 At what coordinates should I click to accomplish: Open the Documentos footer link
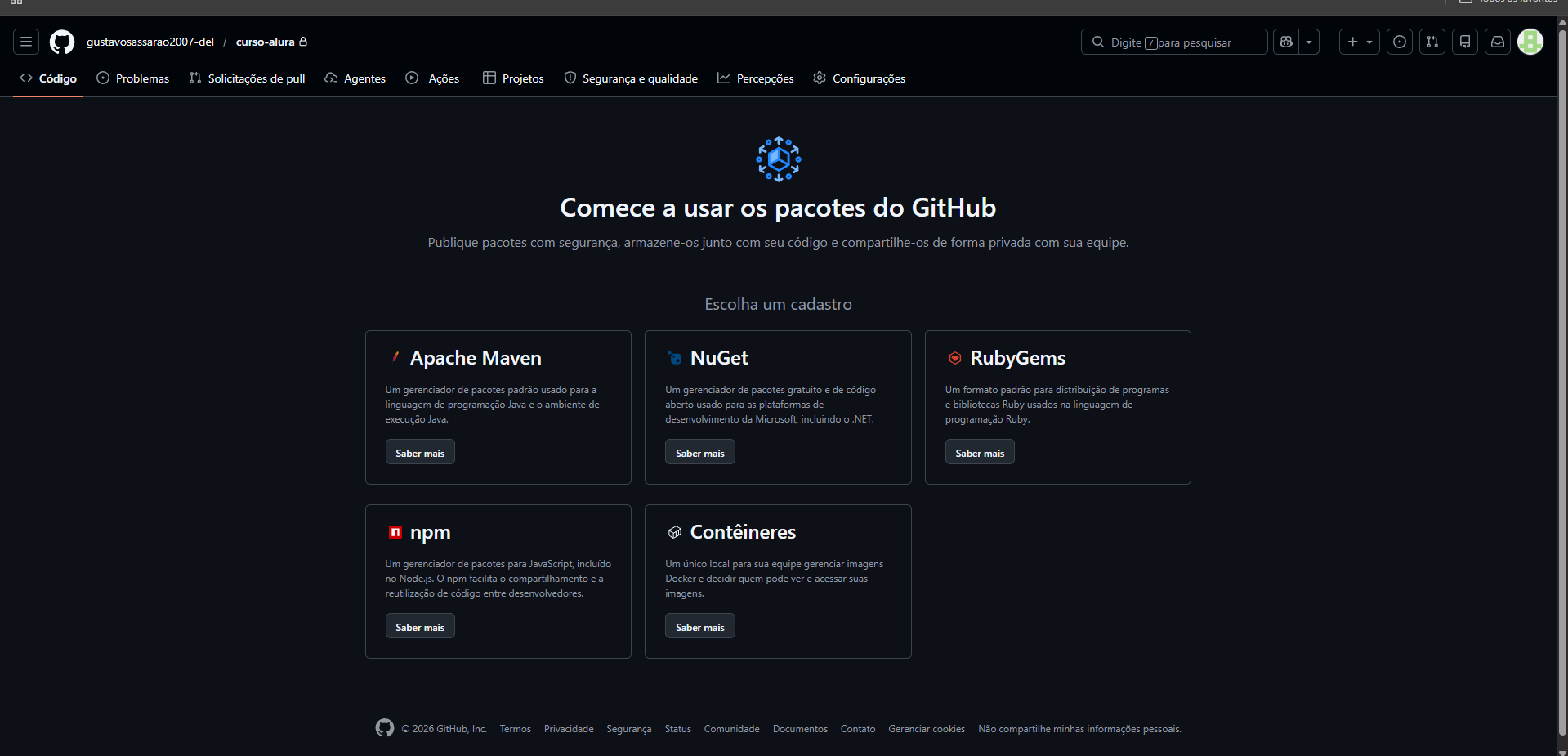(801, 729)
